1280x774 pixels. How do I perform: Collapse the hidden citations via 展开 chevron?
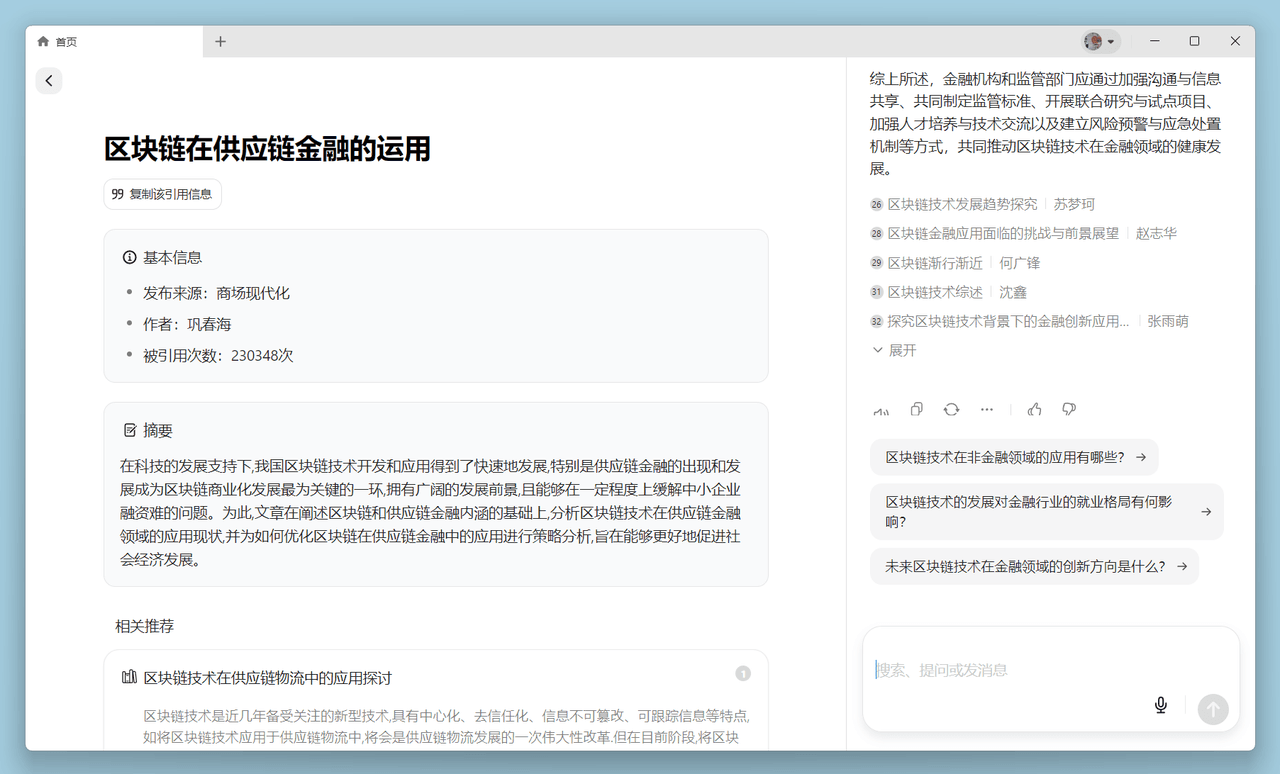click(878, 349)
